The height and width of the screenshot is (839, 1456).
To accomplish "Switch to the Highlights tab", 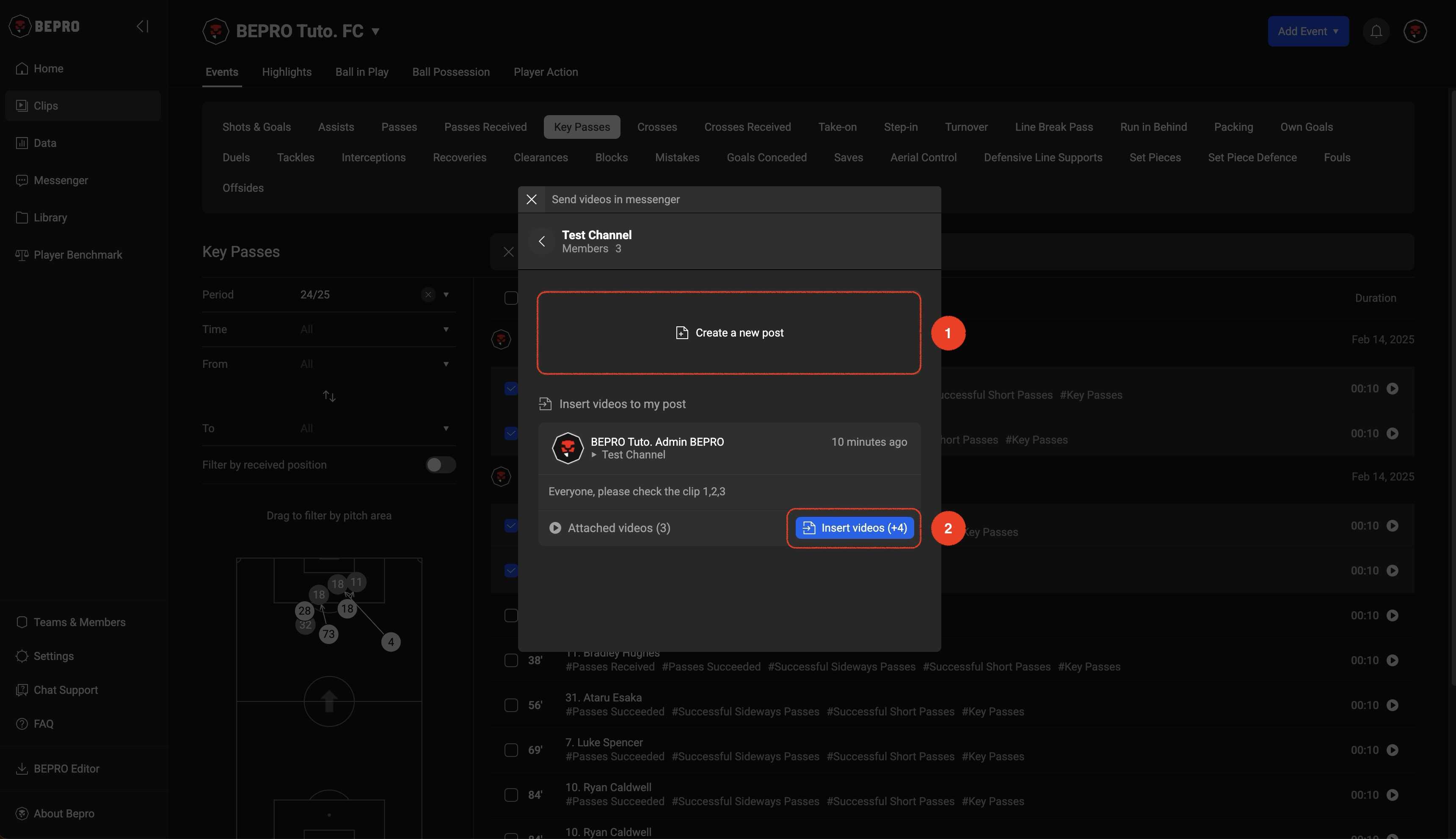I will (x=287, y=72).
